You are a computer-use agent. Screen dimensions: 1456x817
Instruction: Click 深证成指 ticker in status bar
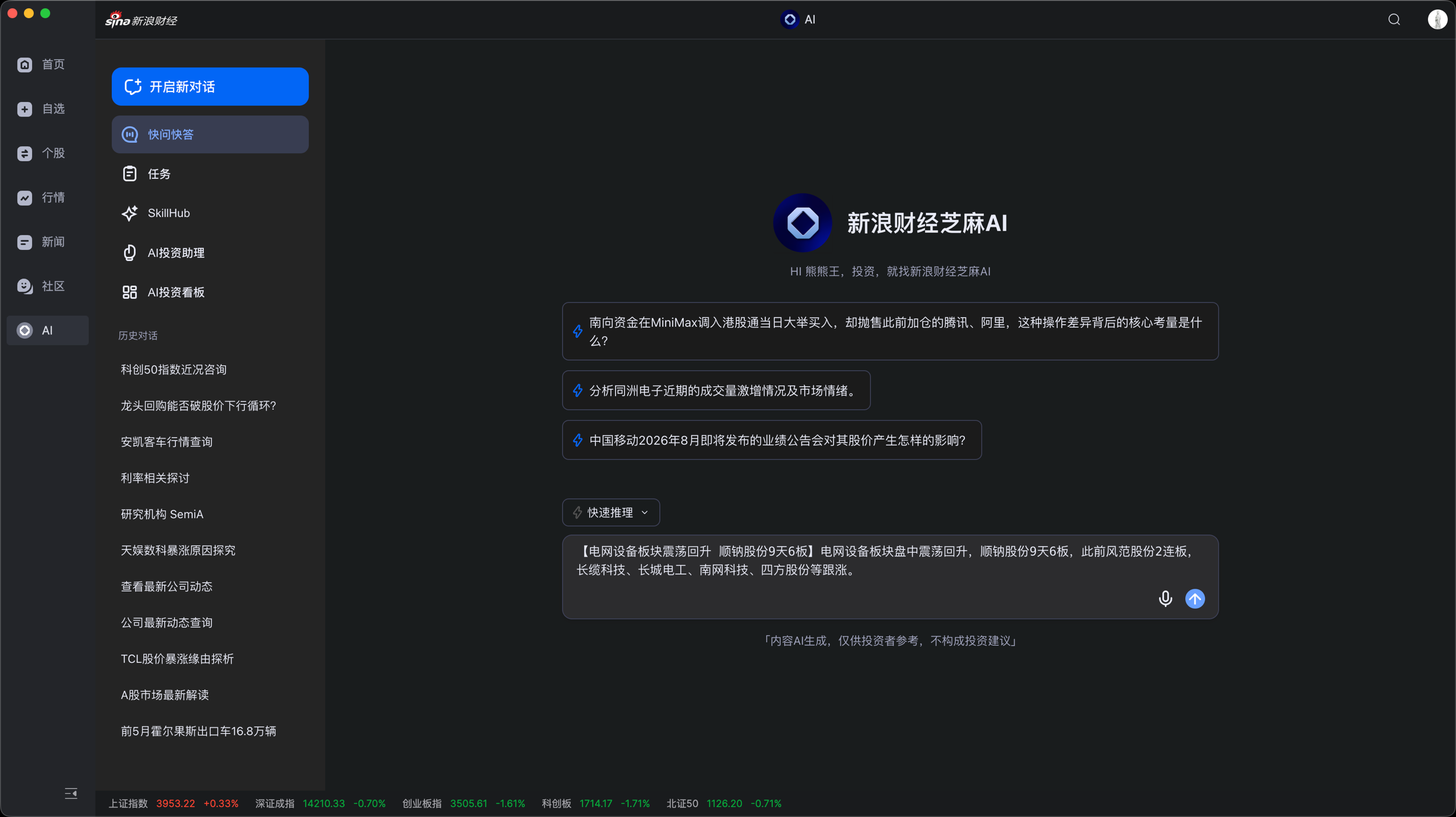pyautogui.click(x=320, y=803)
